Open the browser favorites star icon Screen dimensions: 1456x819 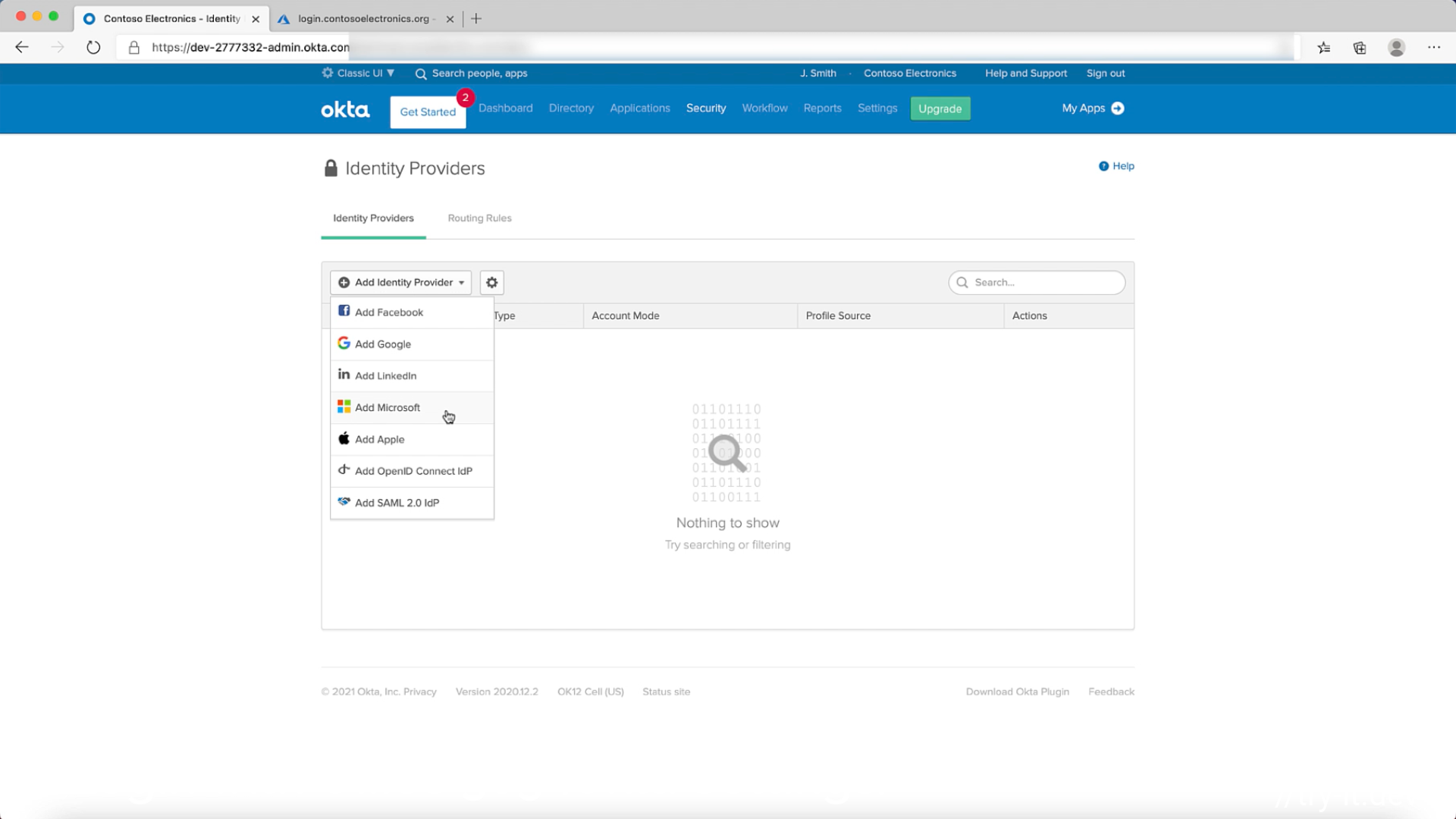(x=1323, y=47)
